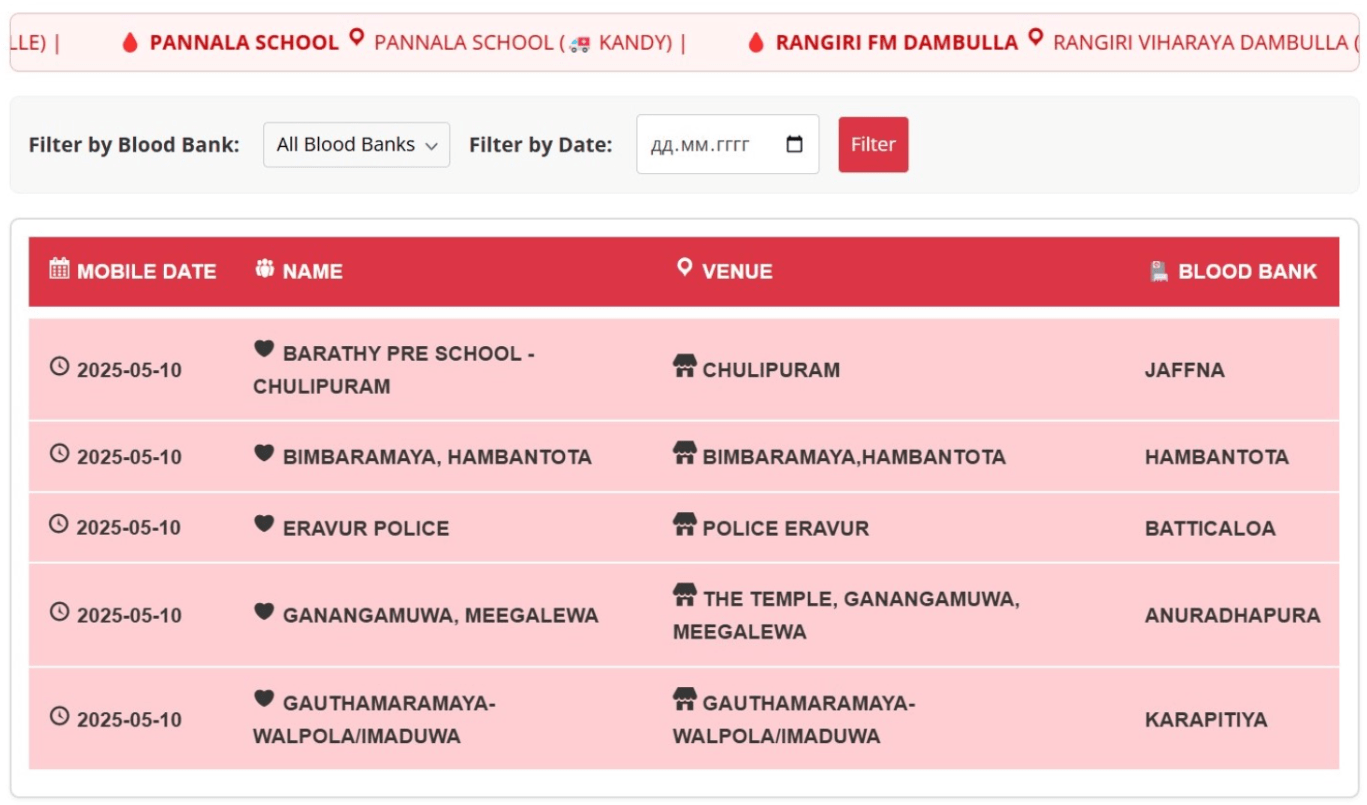Click the Gauthamaramaya-Walpola/Imaduwa venue text
This screenshot has height=805, width=1367.
click(x=793, y=720)
